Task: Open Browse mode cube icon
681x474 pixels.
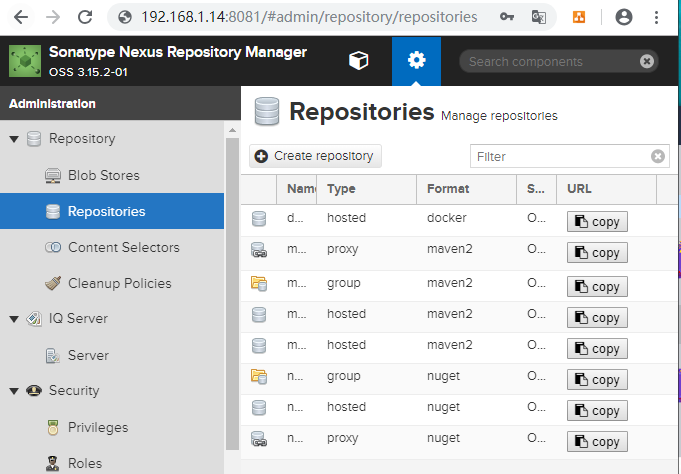Action: pyautogui.click(x=359, y=60)
